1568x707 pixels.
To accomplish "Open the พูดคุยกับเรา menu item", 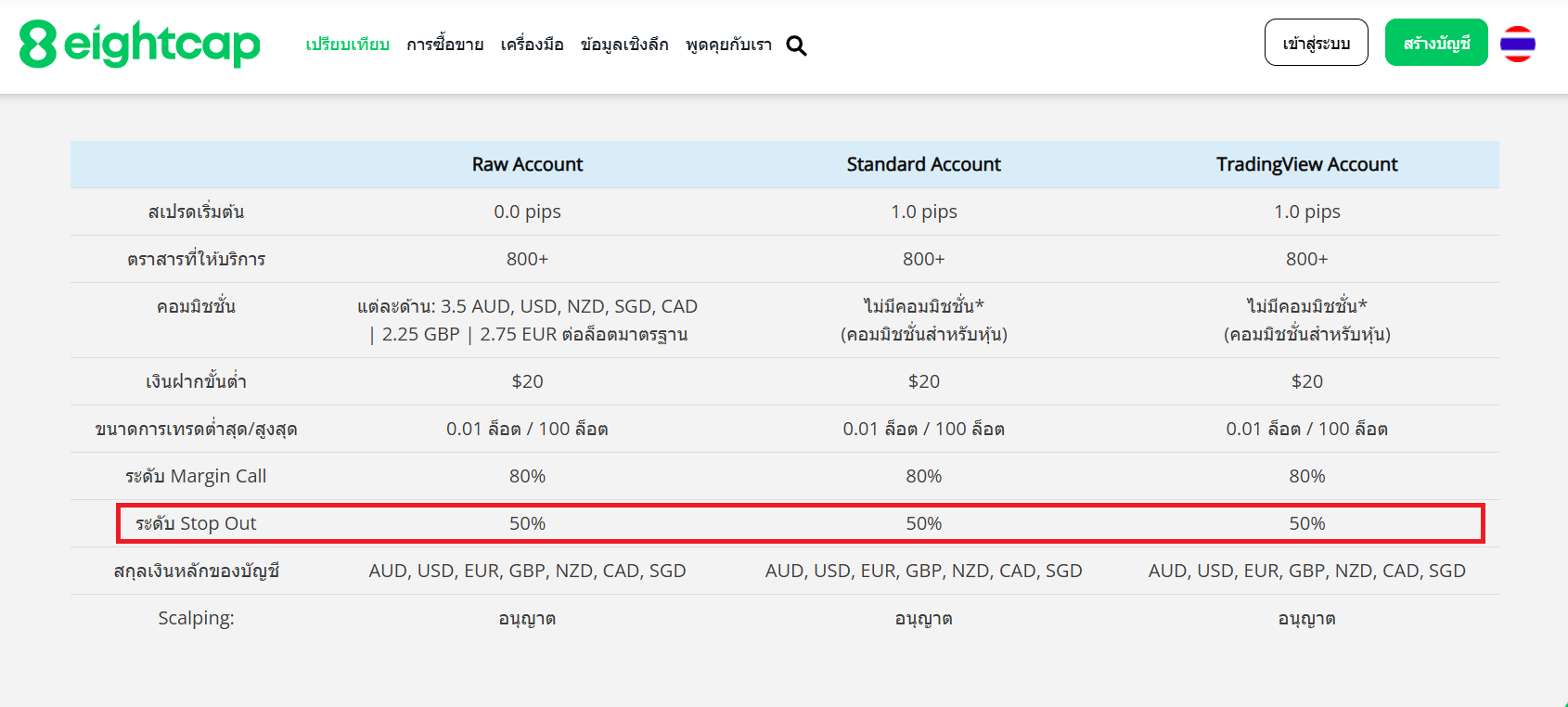I will 728,45.
